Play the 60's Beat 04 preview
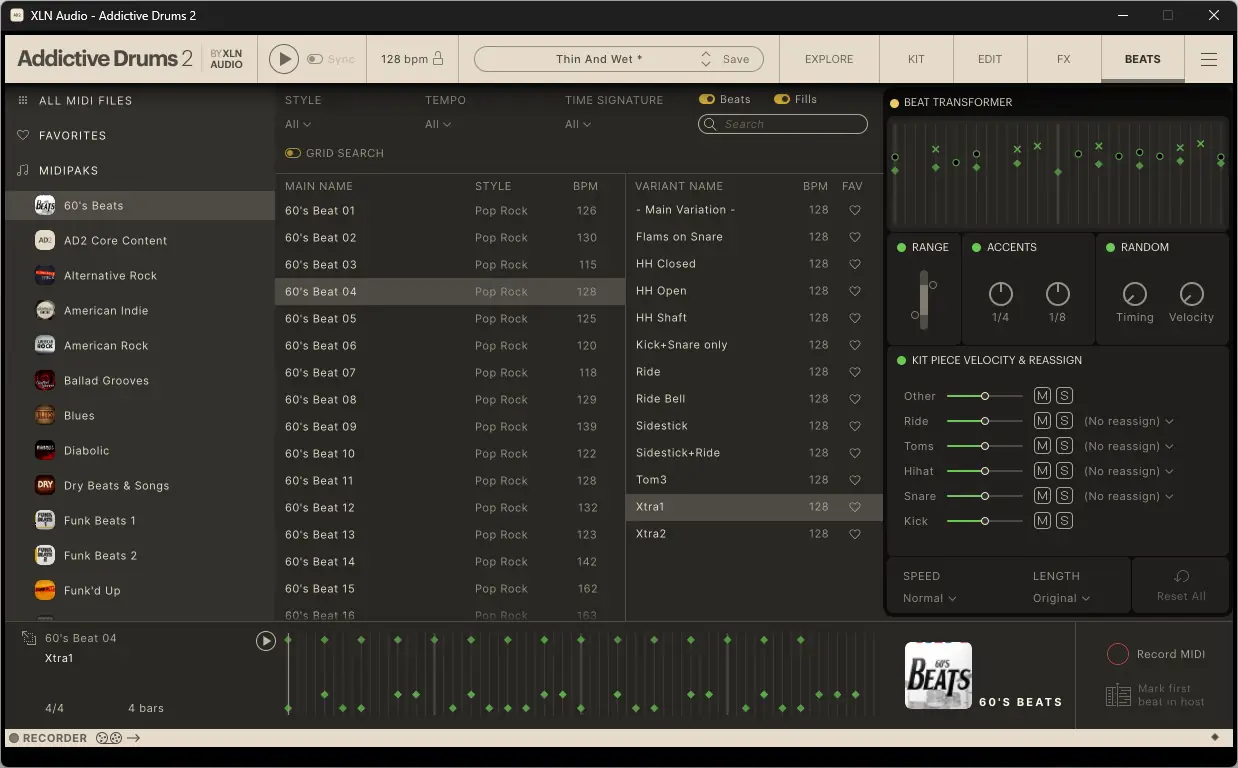Image resolution: width=1238 pixels, height=768 pixels. (265, 641)
